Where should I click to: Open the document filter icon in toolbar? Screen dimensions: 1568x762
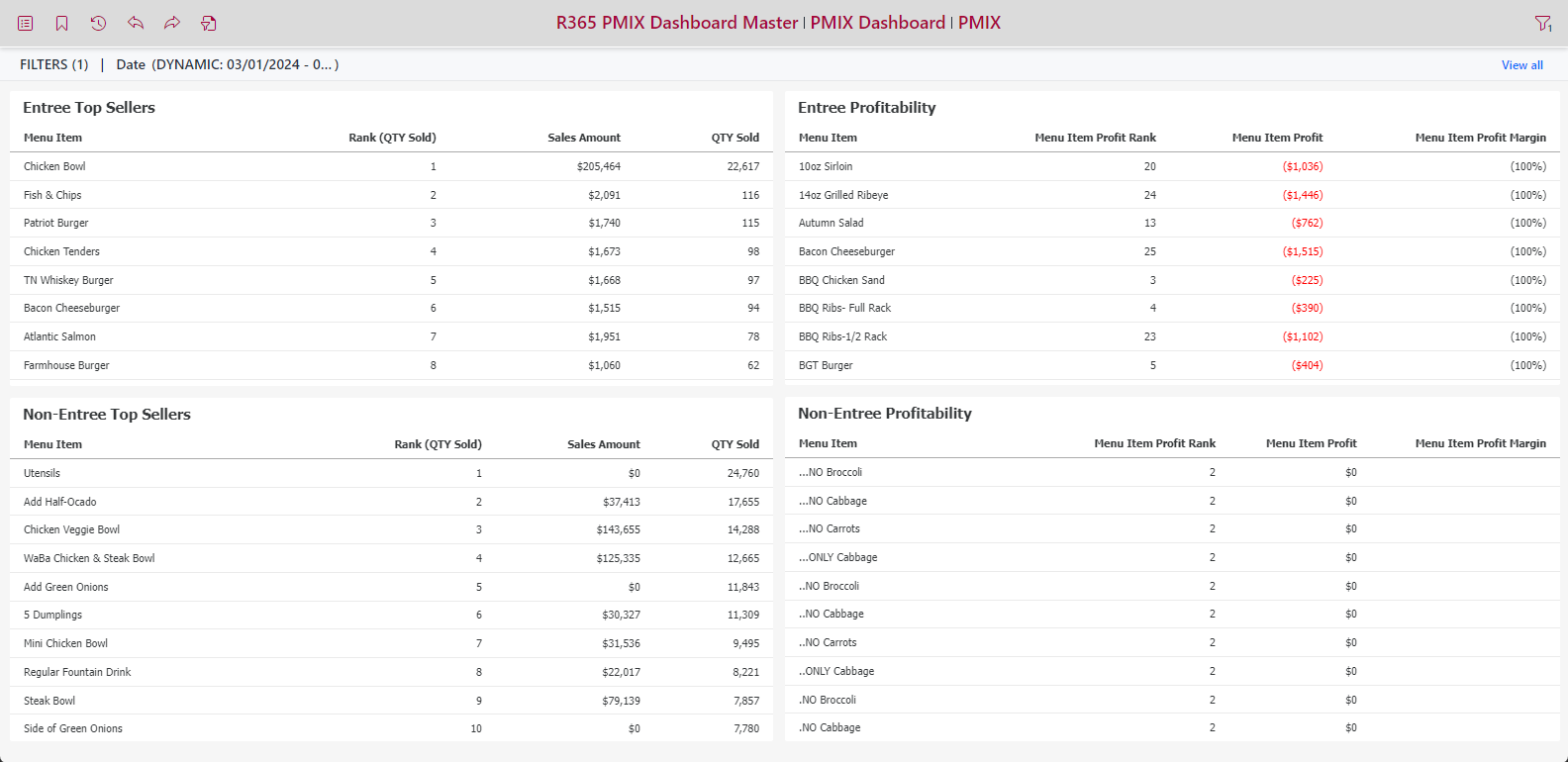(209, 23)
